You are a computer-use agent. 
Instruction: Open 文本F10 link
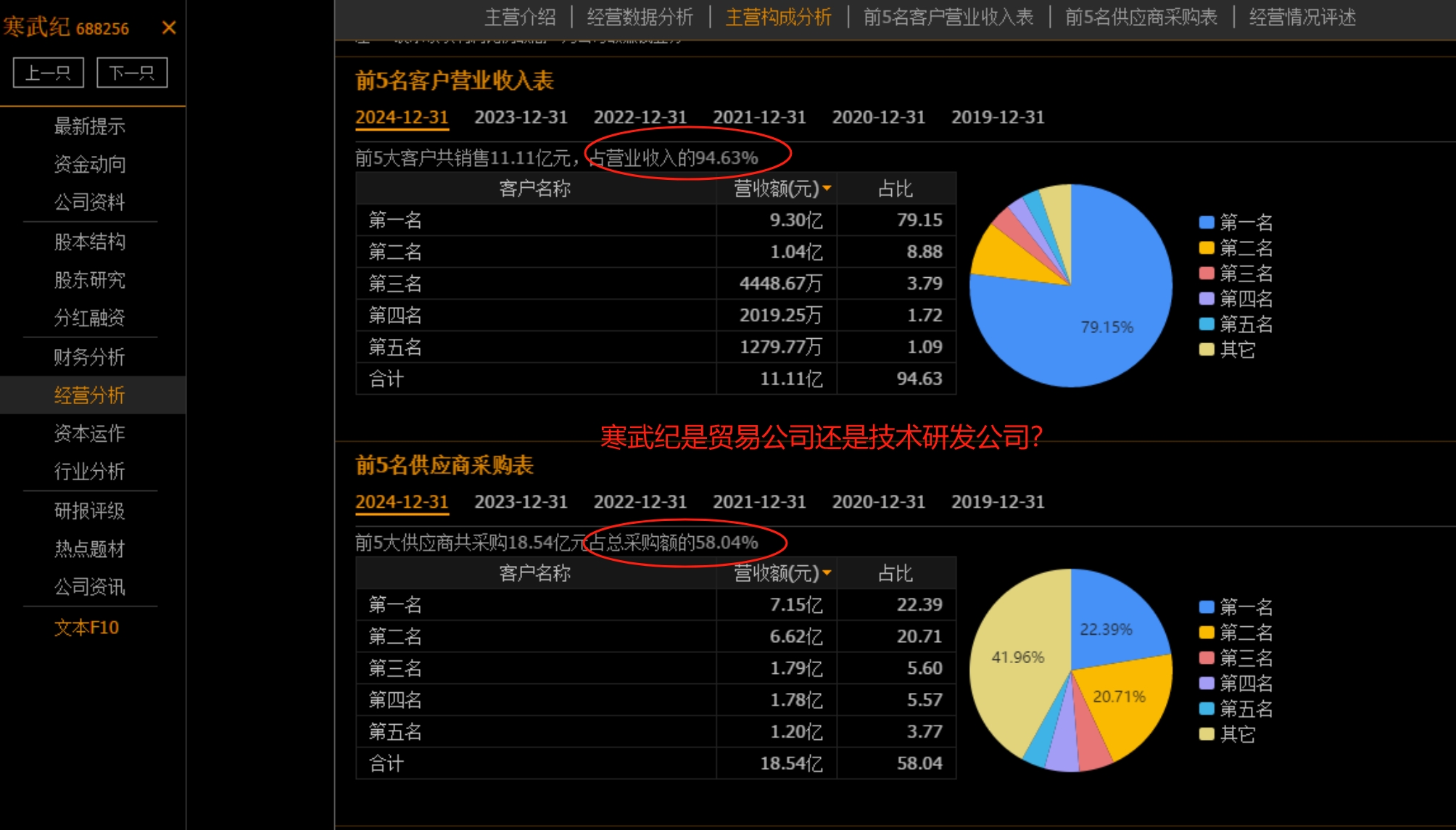pos(86,628)
